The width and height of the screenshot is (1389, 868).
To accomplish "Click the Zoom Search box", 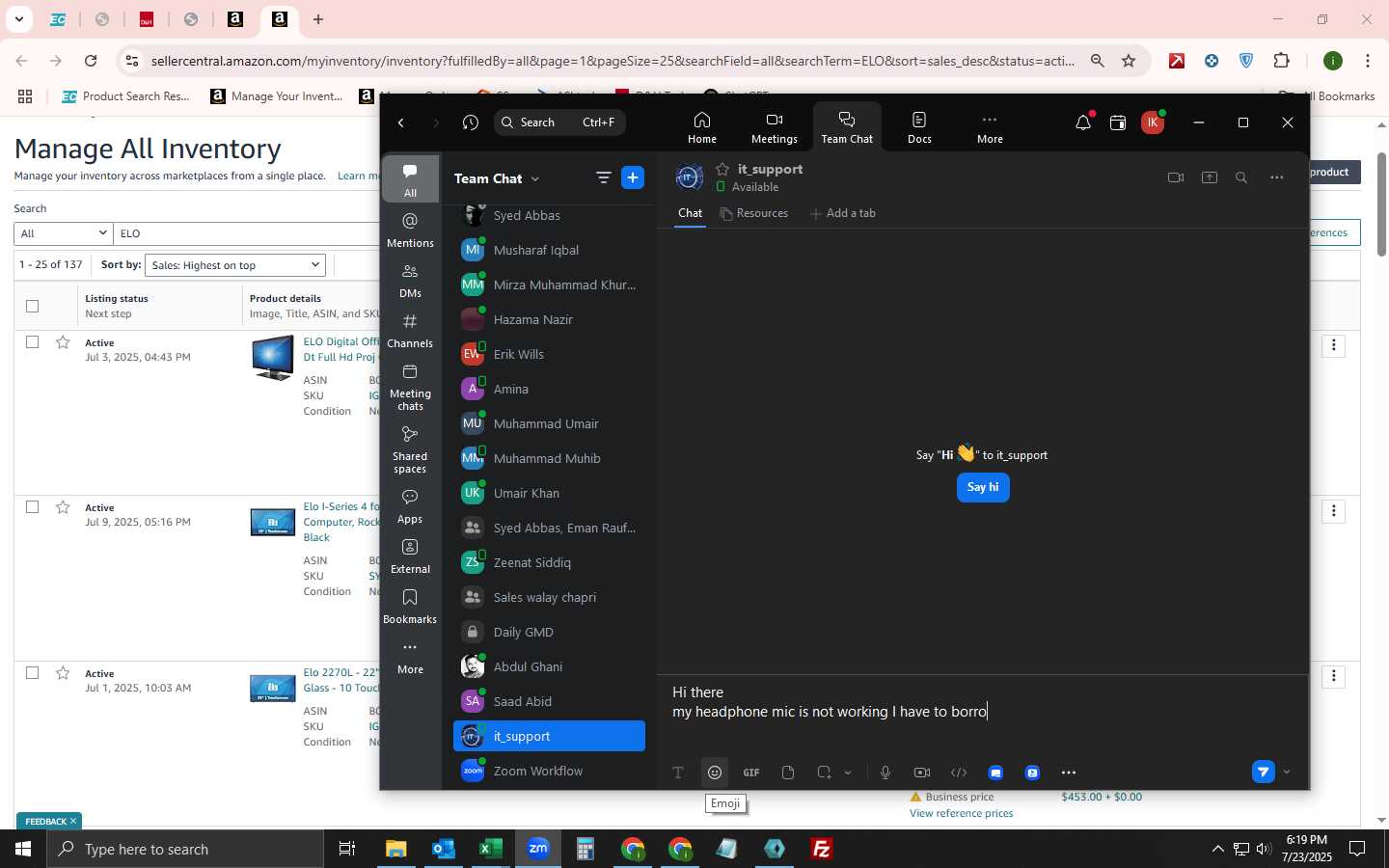I will [559, 122].
